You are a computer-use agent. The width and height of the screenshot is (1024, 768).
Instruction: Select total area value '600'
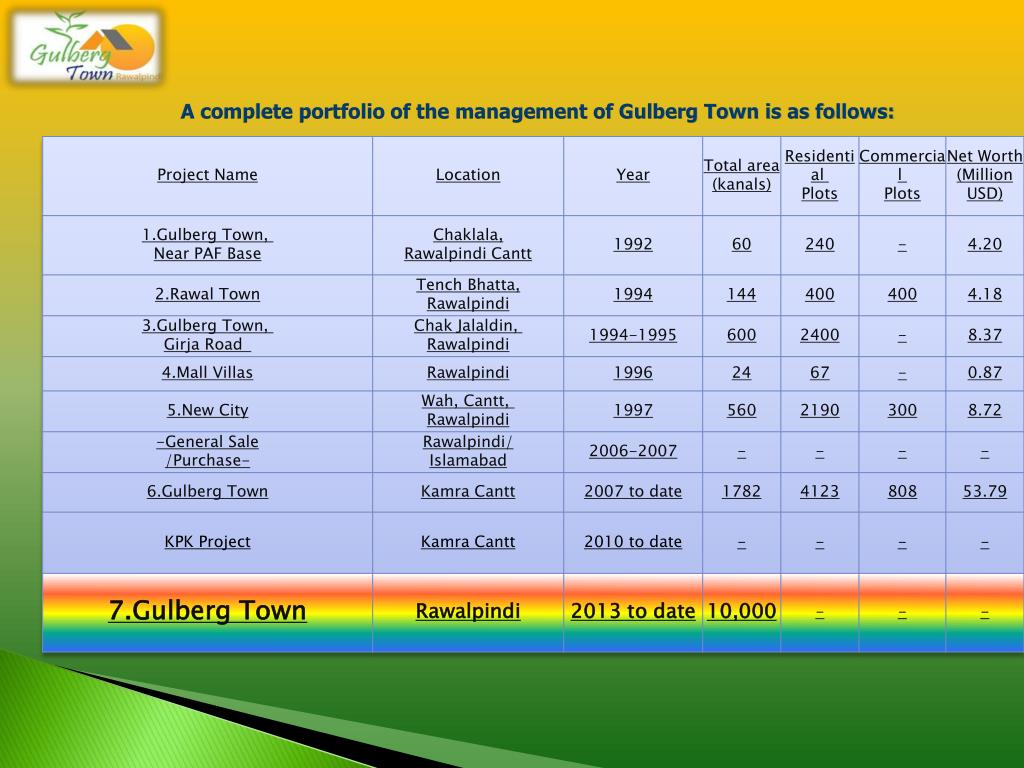741,335
